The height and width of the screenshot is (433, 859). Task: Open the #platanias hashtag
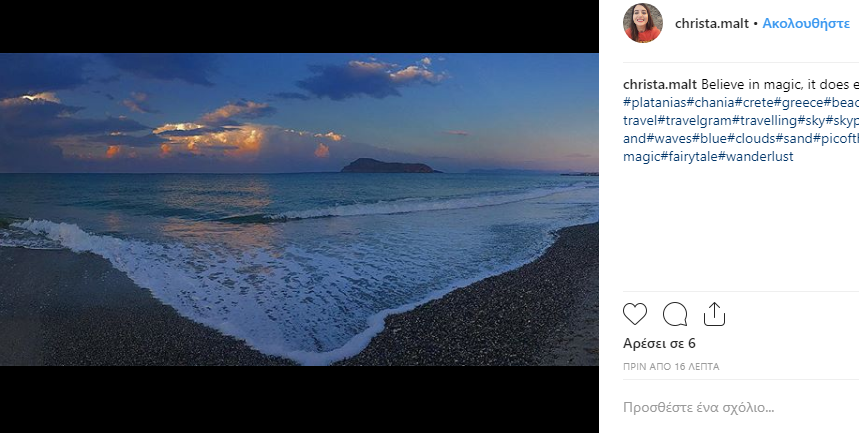[x=655, y=103]
